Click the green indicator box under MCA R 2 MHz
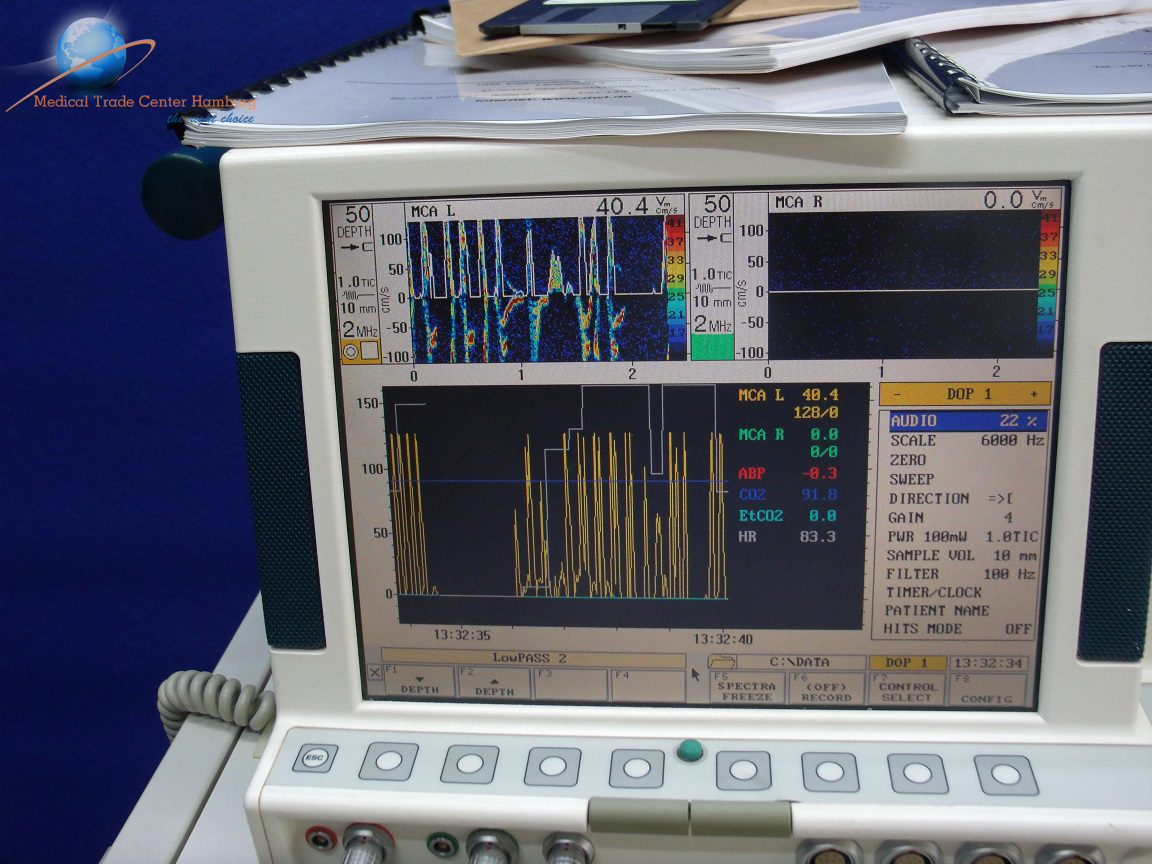 point(713,346)
